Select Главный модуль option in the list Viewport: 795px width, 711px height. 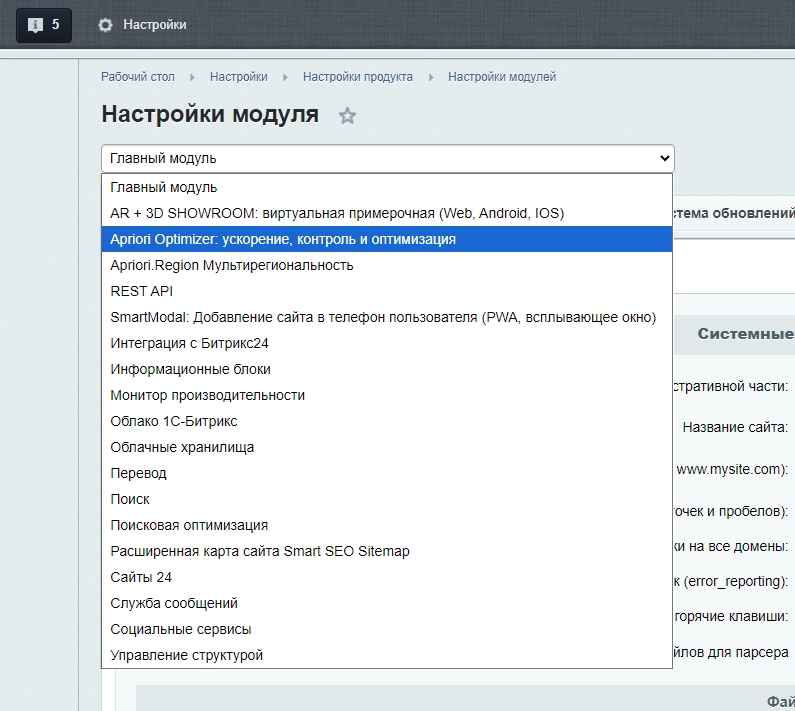(x=164, y=187)
